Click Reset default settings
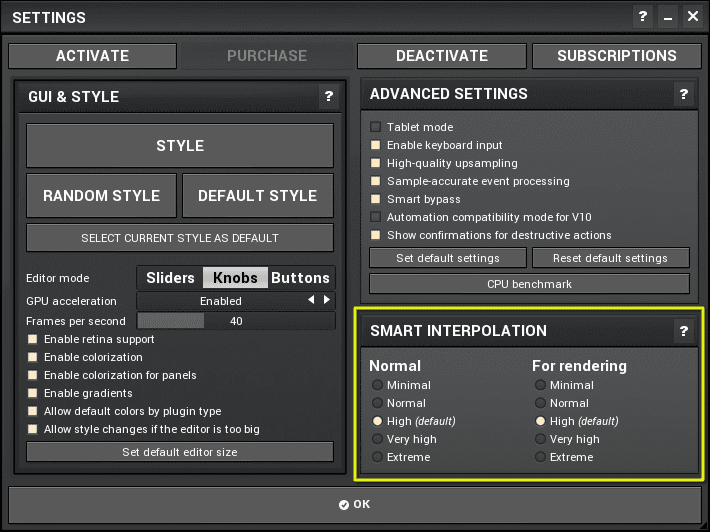The image size is (710, 532). pyautogui.click(x=610, y=258)
